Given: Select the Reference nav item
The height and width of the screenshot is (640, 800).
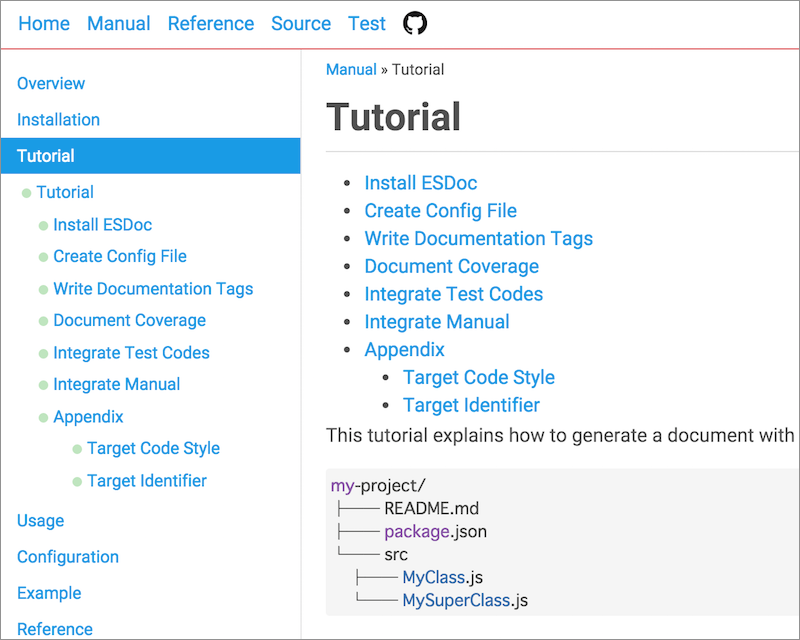Looking at the screenshot, I should [211, 23].
